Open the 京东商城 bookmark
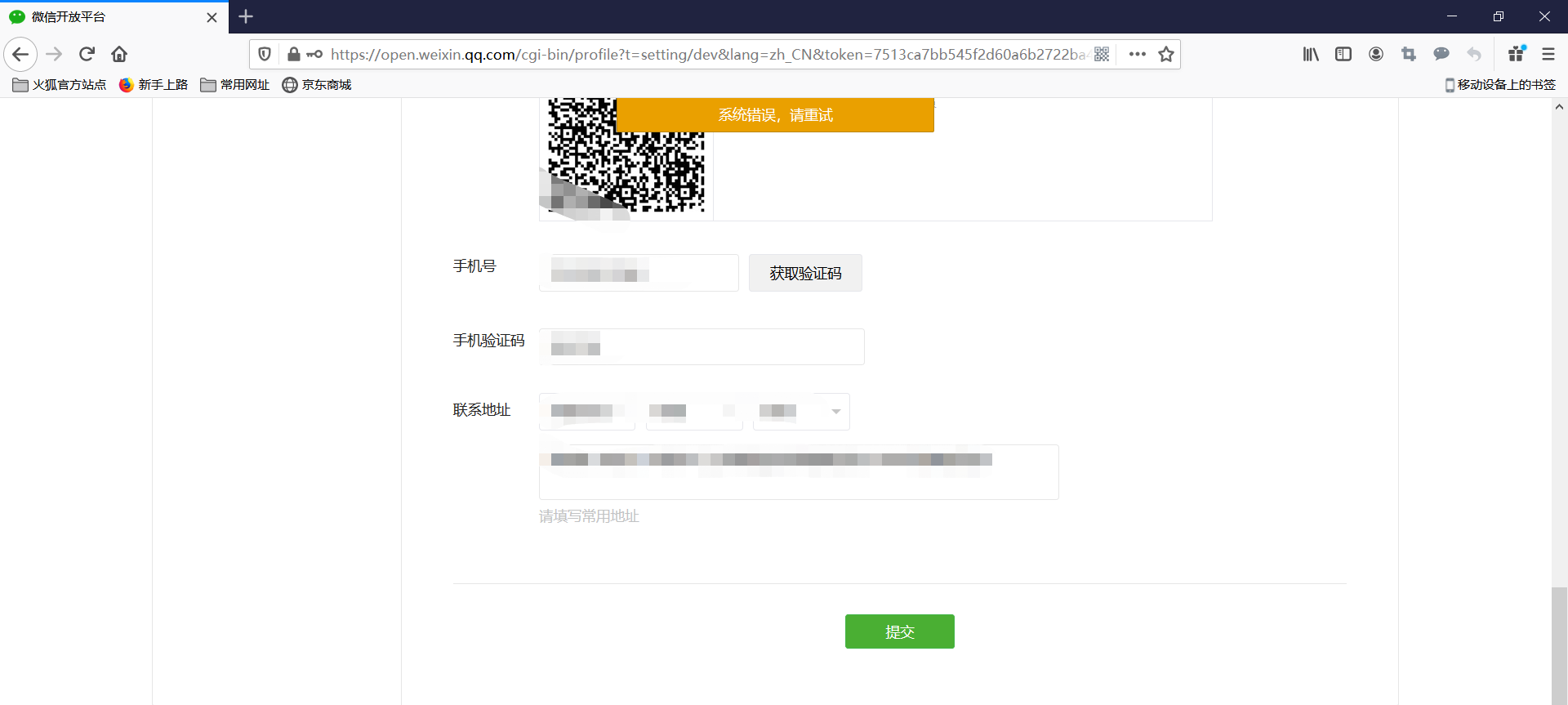Screen dimensions: 1568x705 click(x=317, y=85)
